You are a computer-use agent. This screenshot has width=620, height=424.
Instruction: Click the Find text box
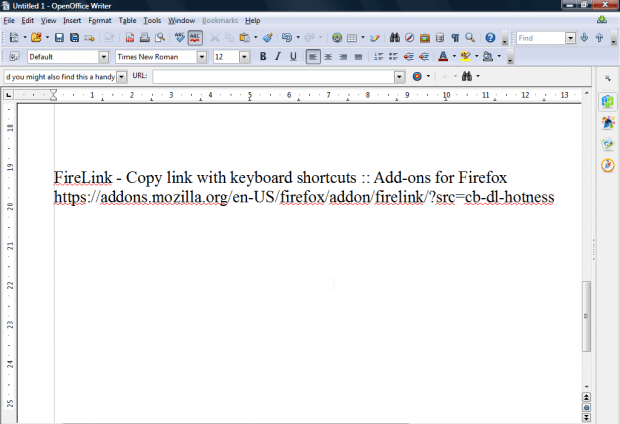tap(541, 38)
